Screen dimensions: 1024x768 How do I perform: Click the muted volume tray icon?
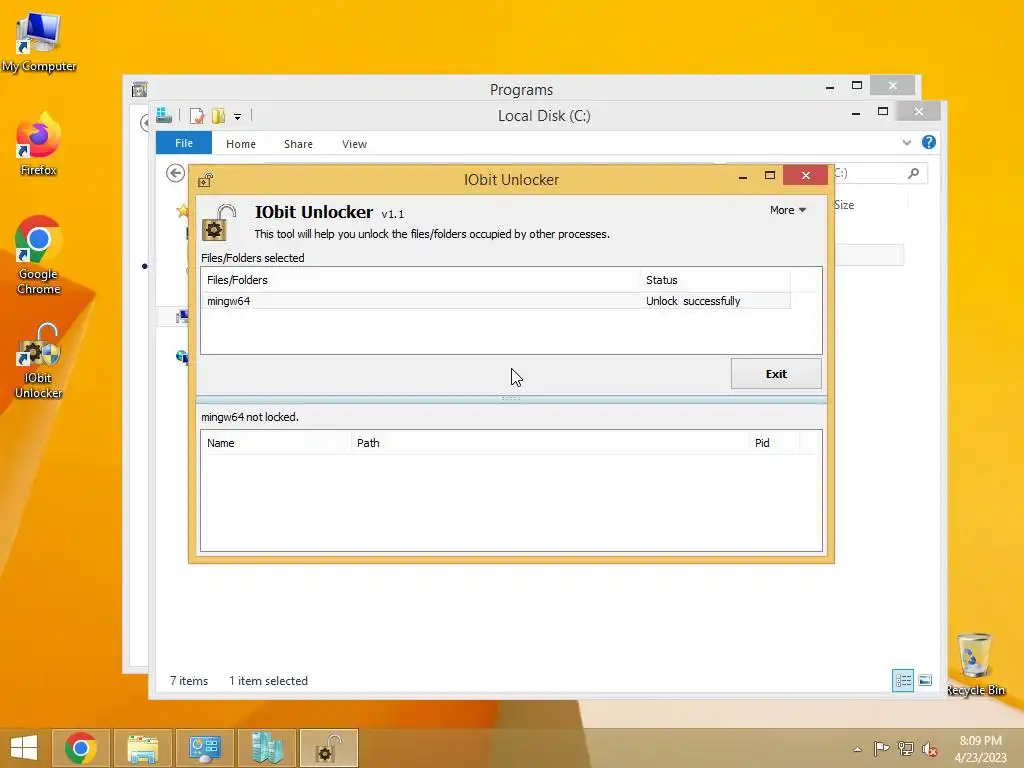[x=929, y=749]
